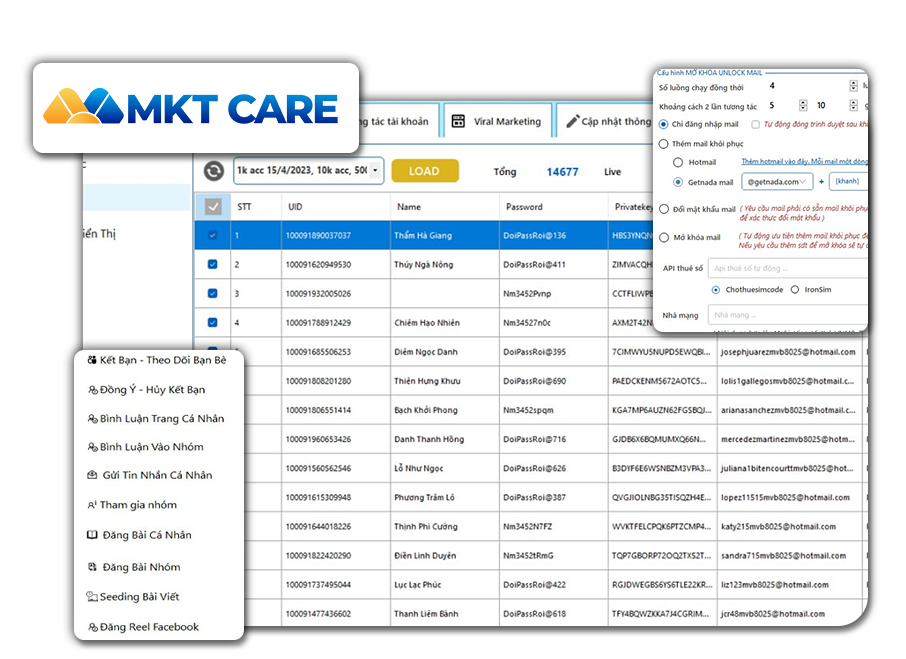Open the account category dropdown next to LOAD
906x659 pixels.
[x=376, y=171]
